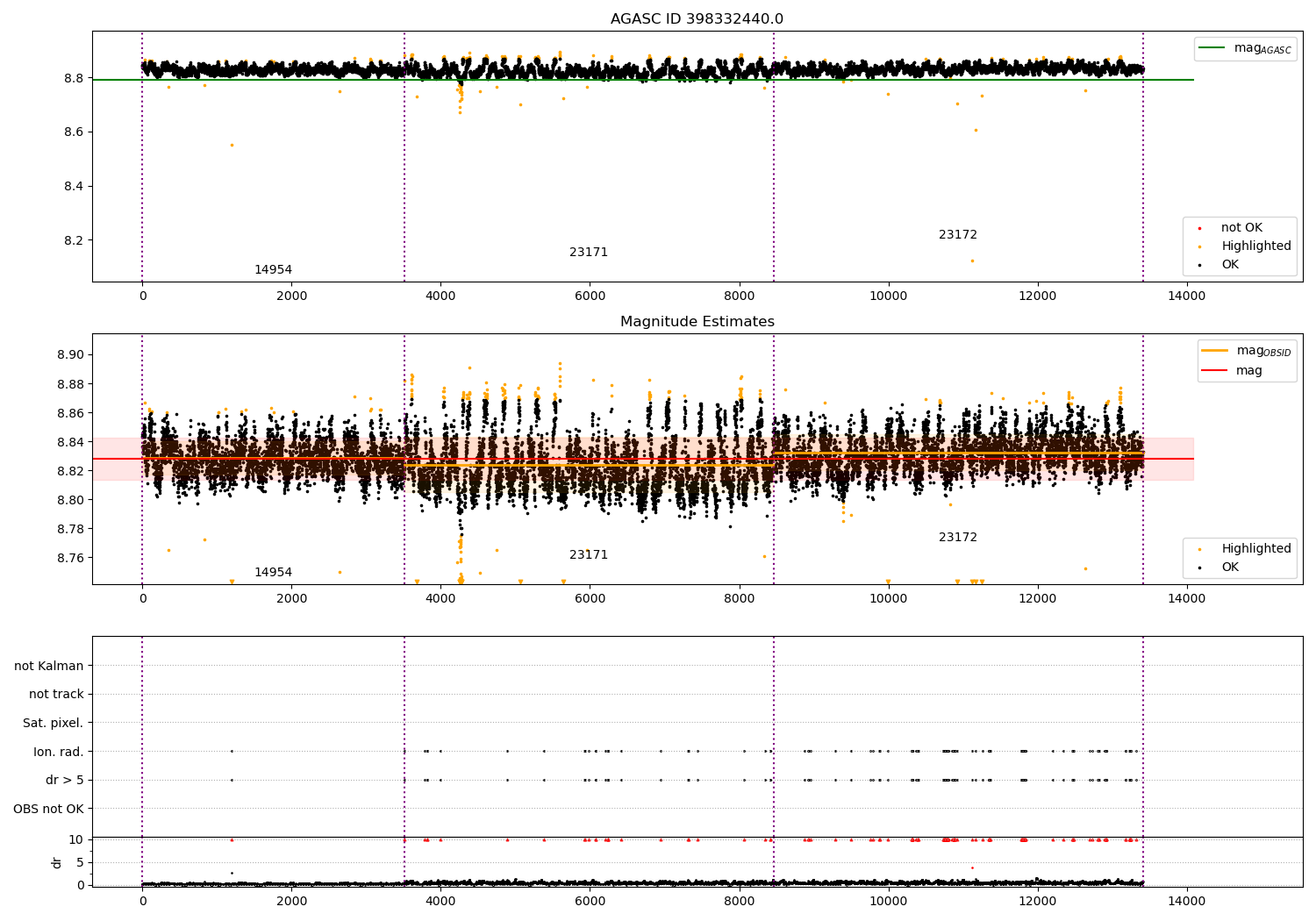This screenshot has width=1316, height=921.
Task: Click the red mag legend line in middle plot
Action: coord(1214,371)
